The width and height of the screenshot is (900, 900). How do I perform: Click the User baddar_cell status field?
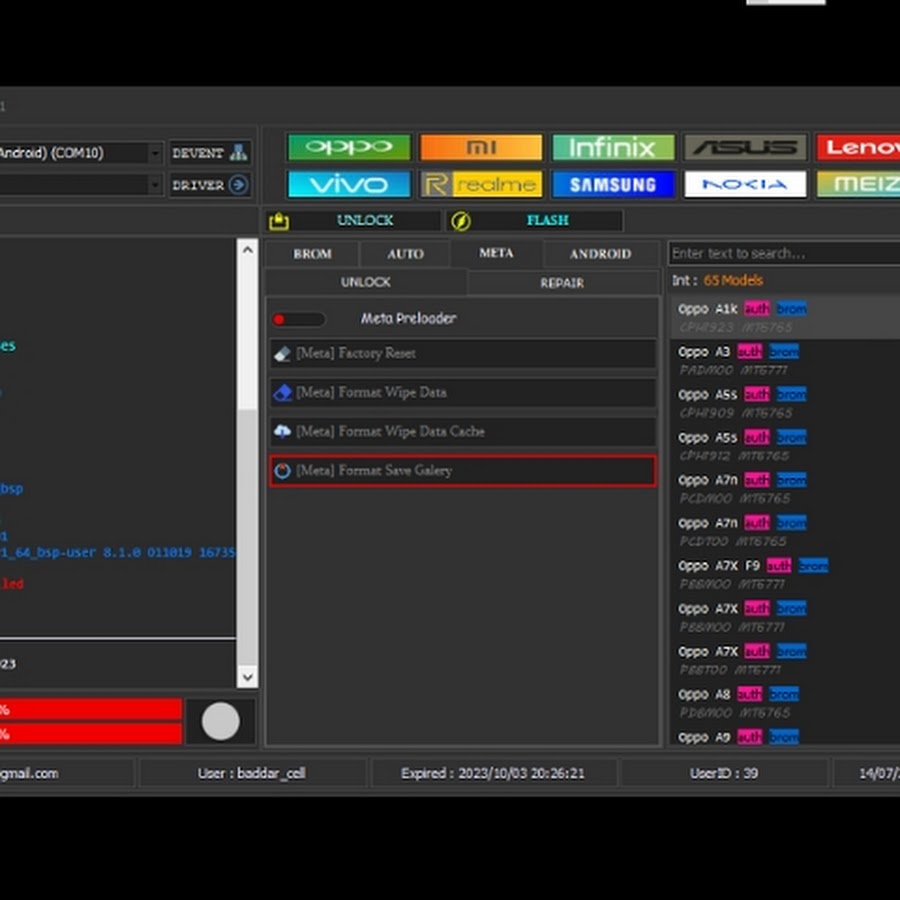(x=252, y=773)
